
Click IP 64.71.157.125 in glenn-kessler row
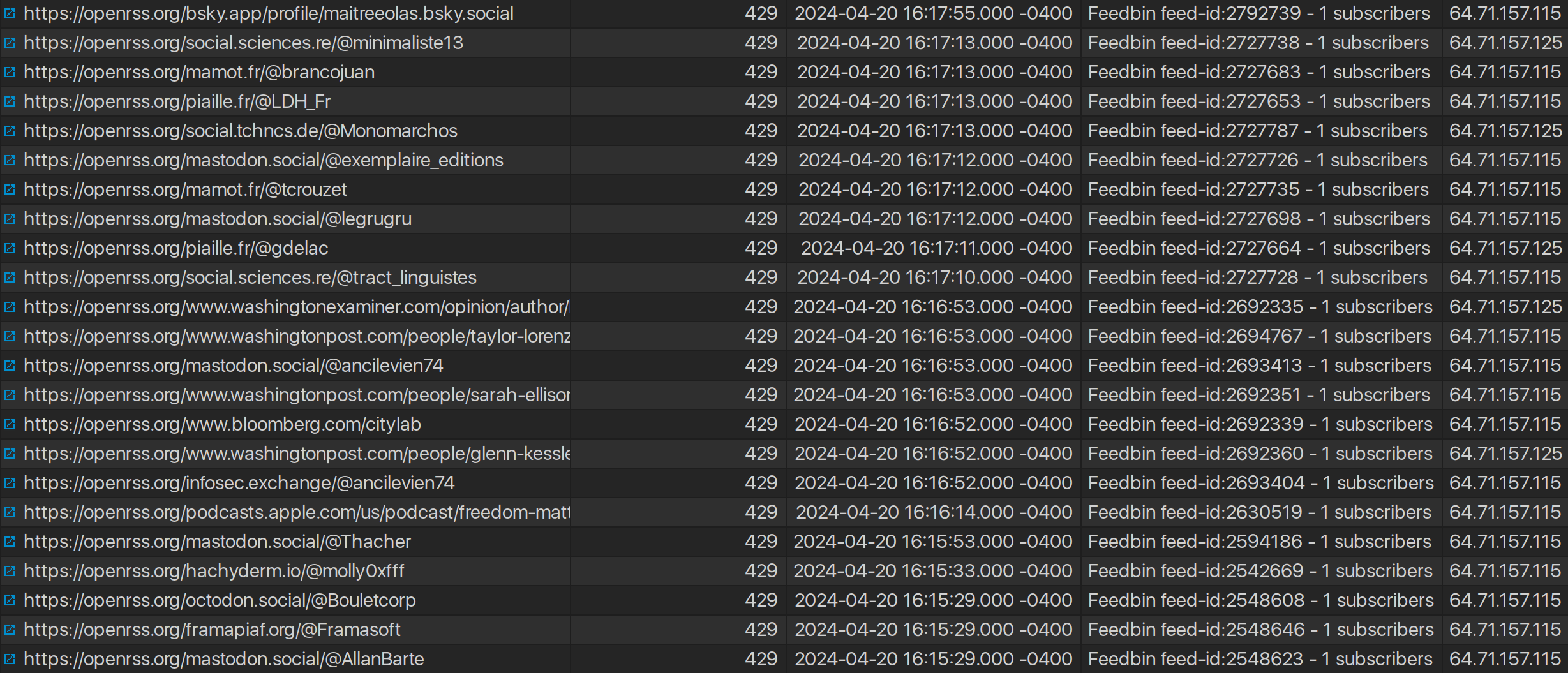coord(1505,454)
